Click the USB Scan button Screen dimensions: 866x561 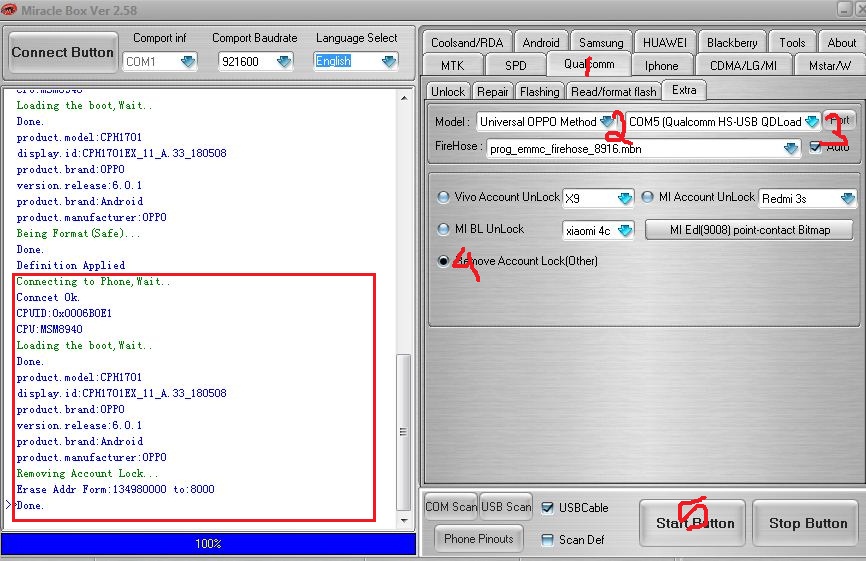[506, 506]
